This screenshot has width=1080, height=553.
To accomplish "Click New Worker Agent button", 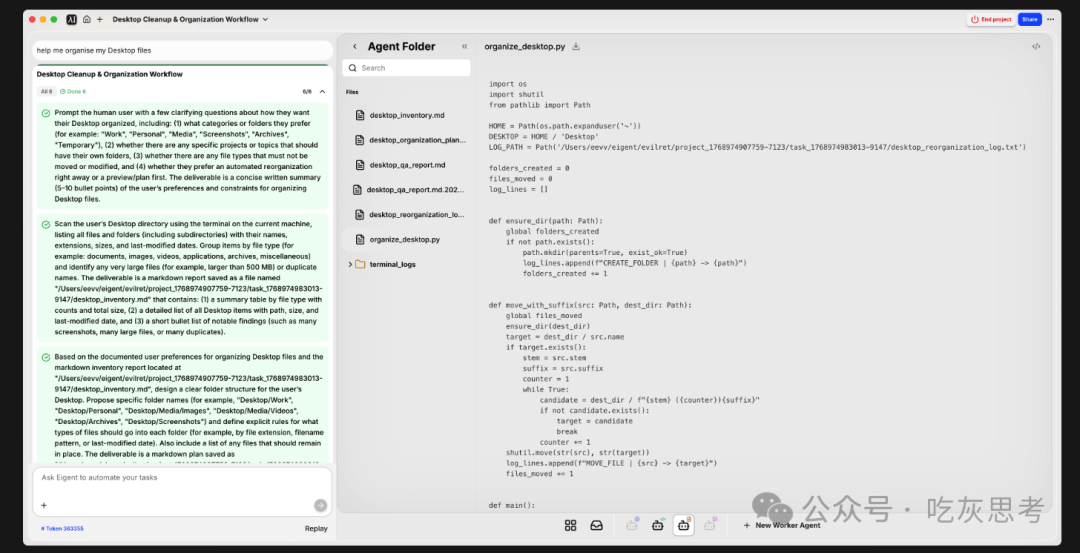I will click(x=782, y=525).
